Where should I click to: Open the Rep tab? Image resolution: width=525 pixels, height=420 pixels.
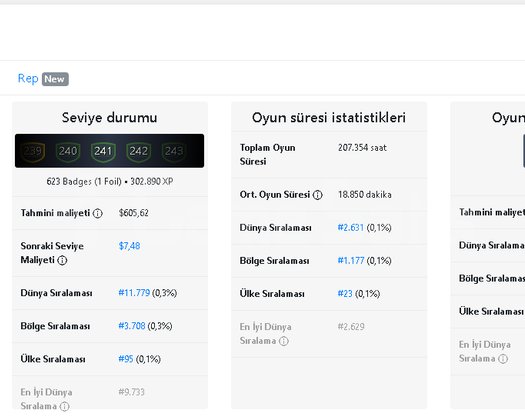tap(28, 79)
